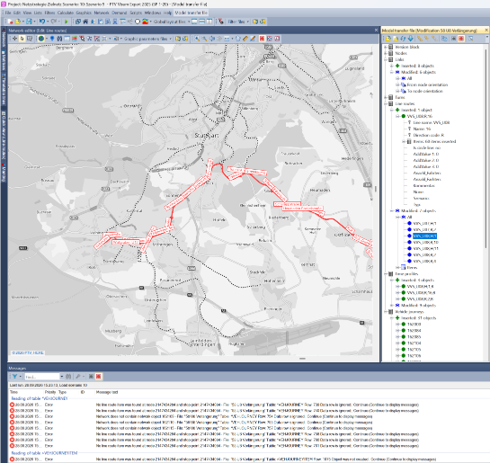490x463 pixels.
Task: Click the Undo arrow icon
Action: pos(42,21)
